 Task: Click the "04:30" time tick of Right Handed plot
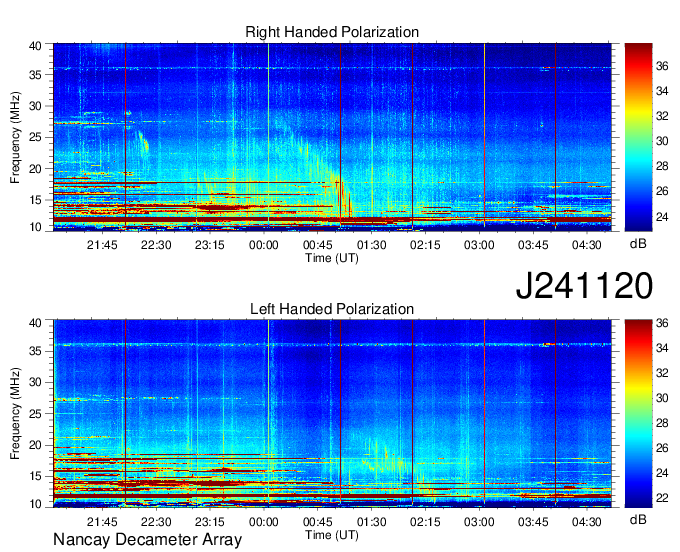586,245
